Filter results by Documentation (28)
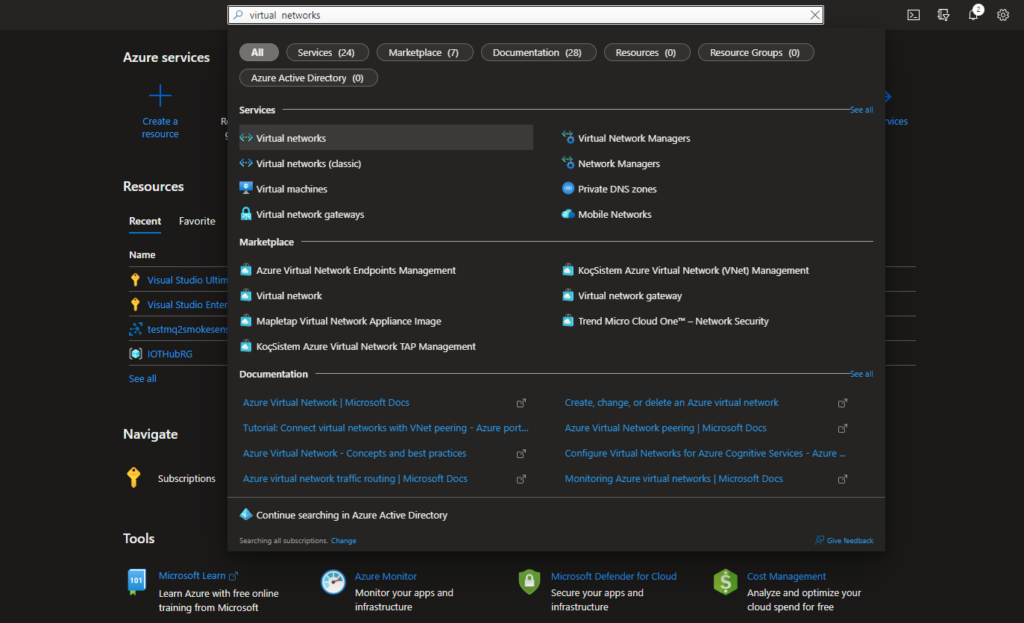The width and height of the screenshot is (1024, 623). coord(537,52)
